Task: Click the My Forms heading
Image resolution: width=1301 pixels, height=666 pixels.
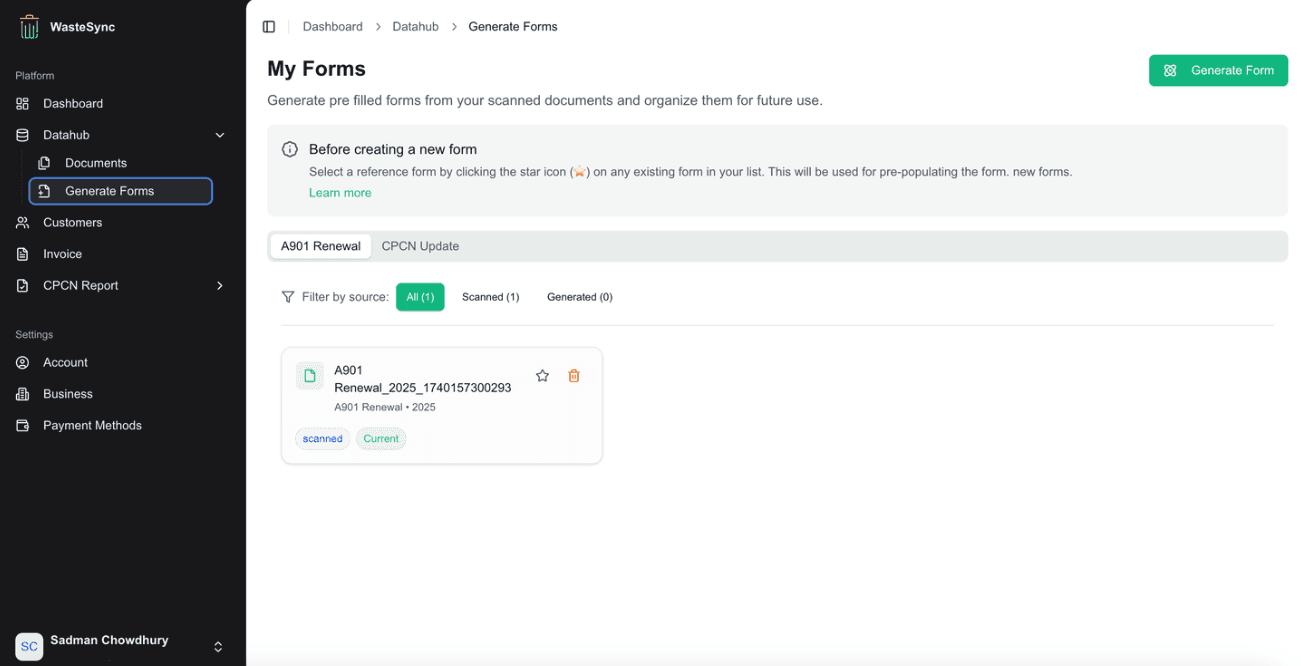Action: [316, 69]
